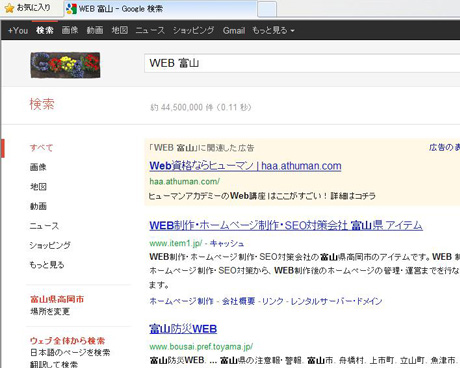Filter results by 画像 in sidebar
The image size is (460, 368).
[38, 167]
